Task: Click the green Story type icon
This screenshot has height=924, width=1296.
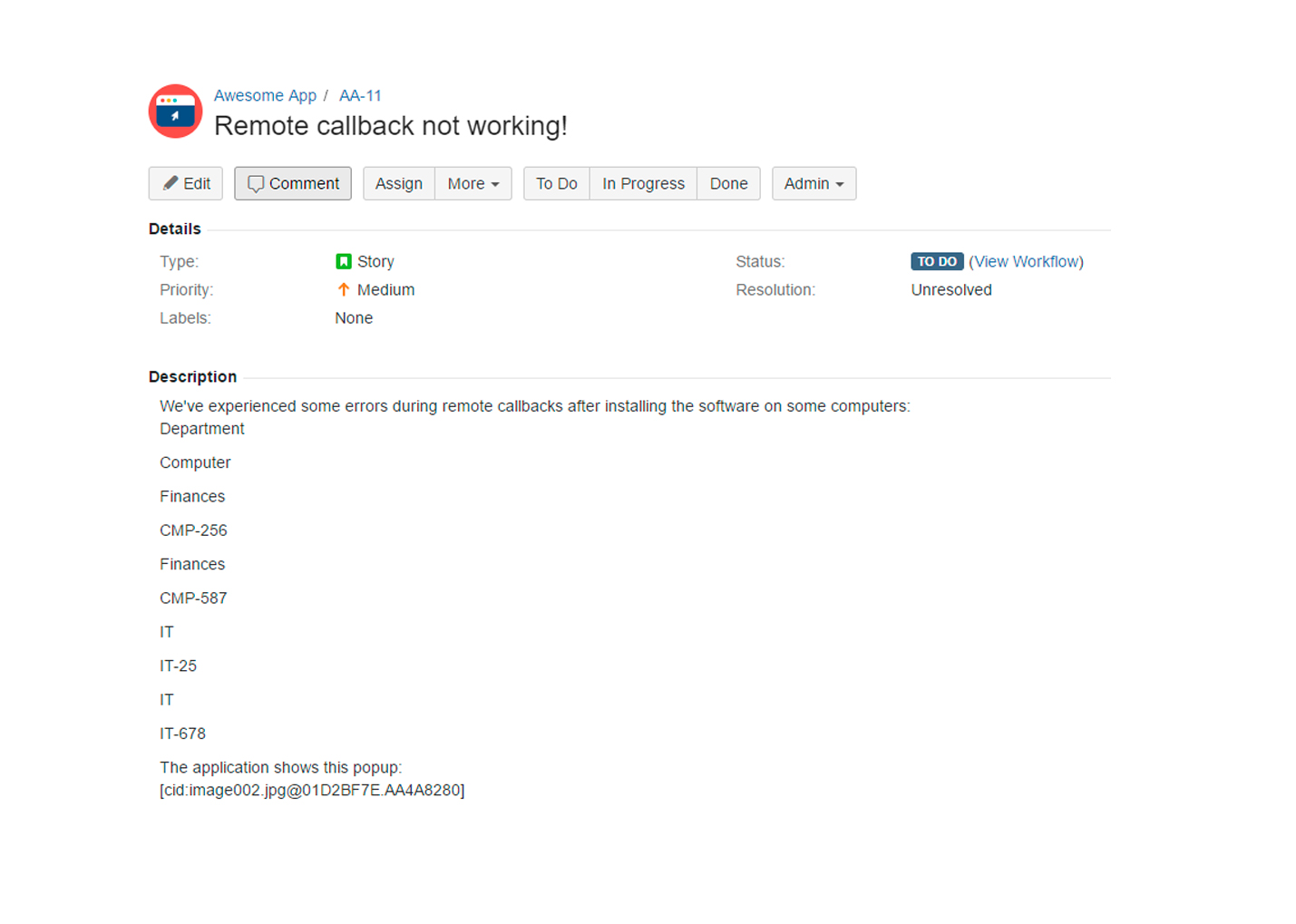Action: click(343, 262)
